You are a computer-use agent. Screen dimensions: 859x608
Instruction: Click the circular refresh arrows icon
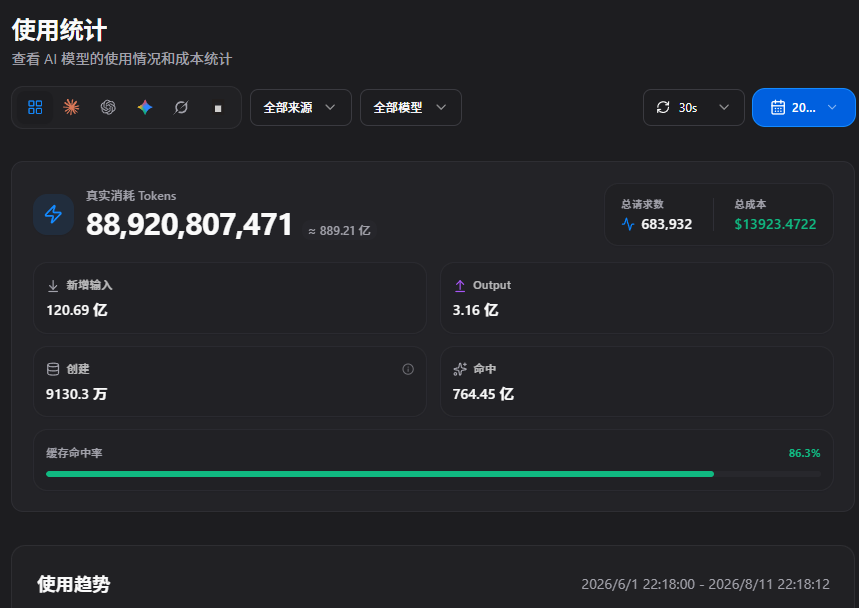[663, 107]
